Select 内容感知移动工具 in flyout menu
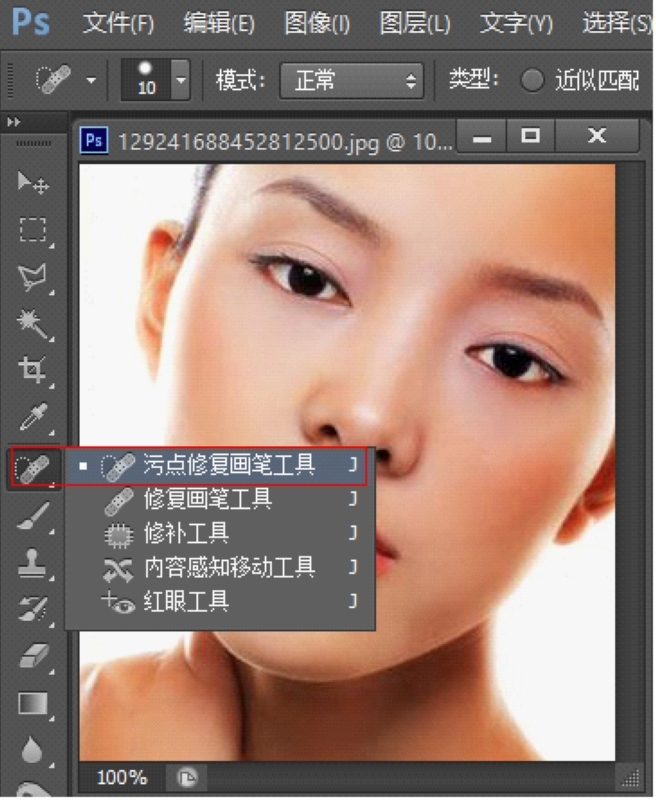 click(x=229, y=568)
